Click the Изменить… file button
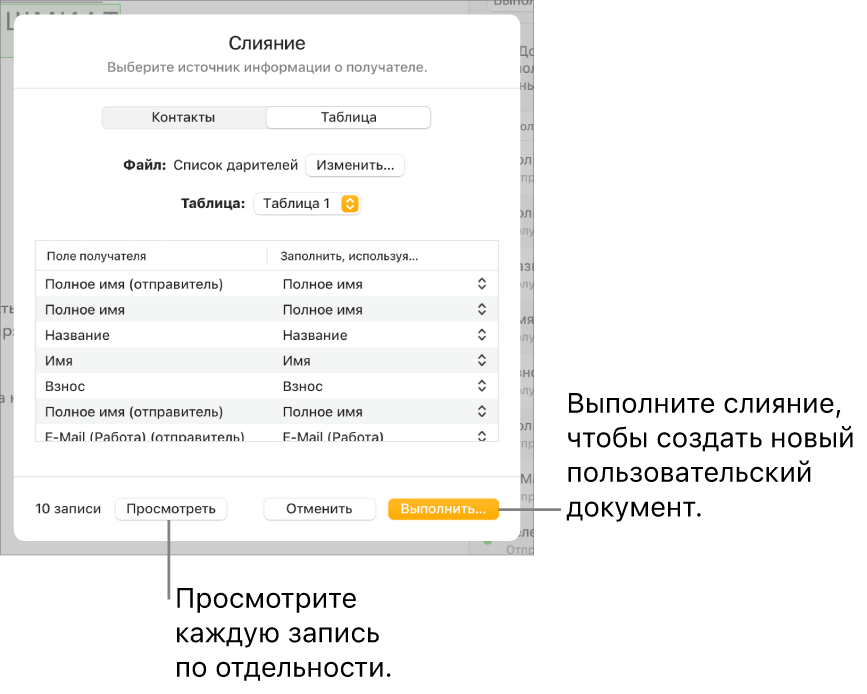Screen dimensions: 867x694 [x=355, y=165]
